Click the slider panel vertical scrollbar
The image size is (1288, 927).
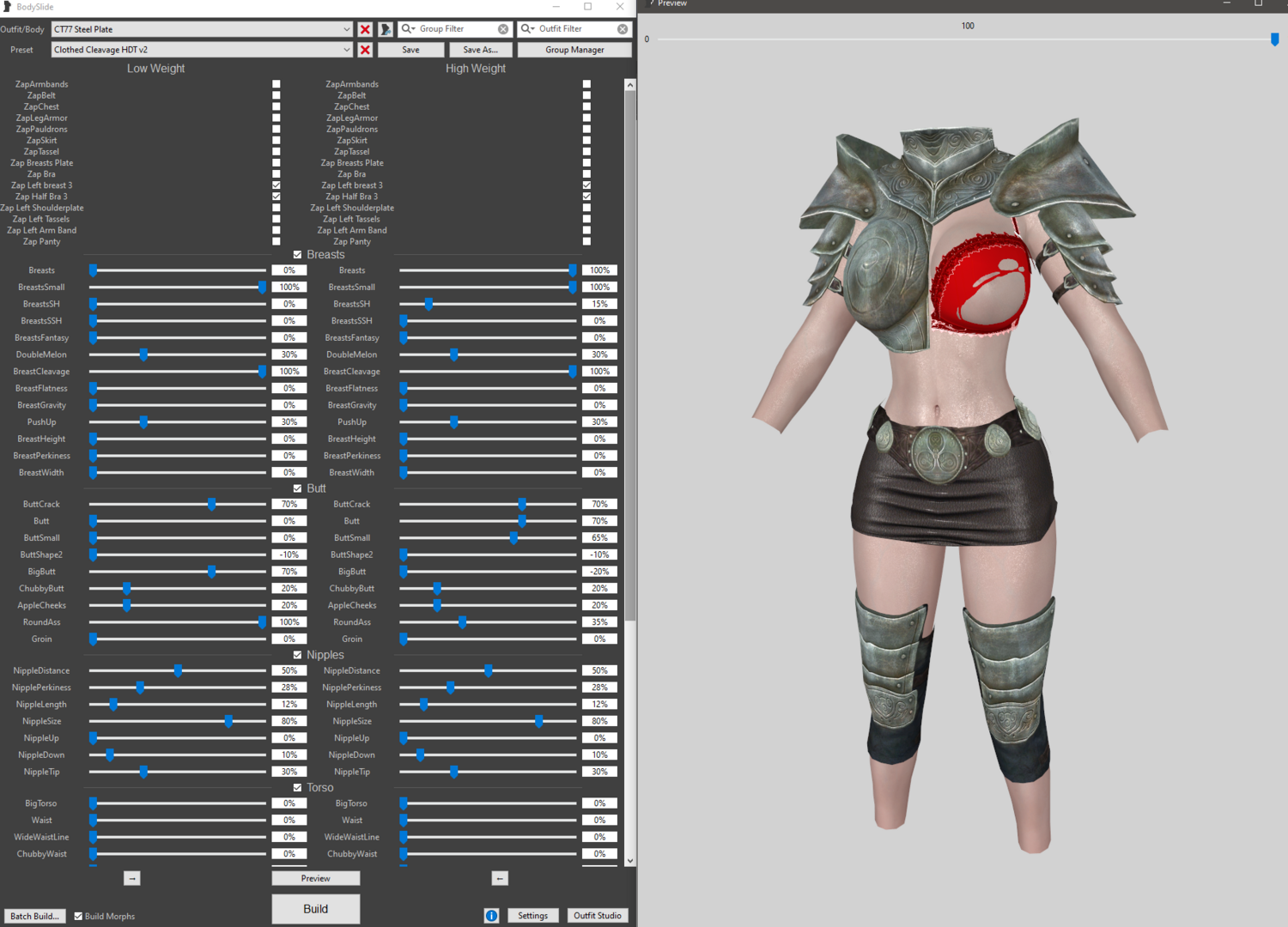(x=630, y=356)
